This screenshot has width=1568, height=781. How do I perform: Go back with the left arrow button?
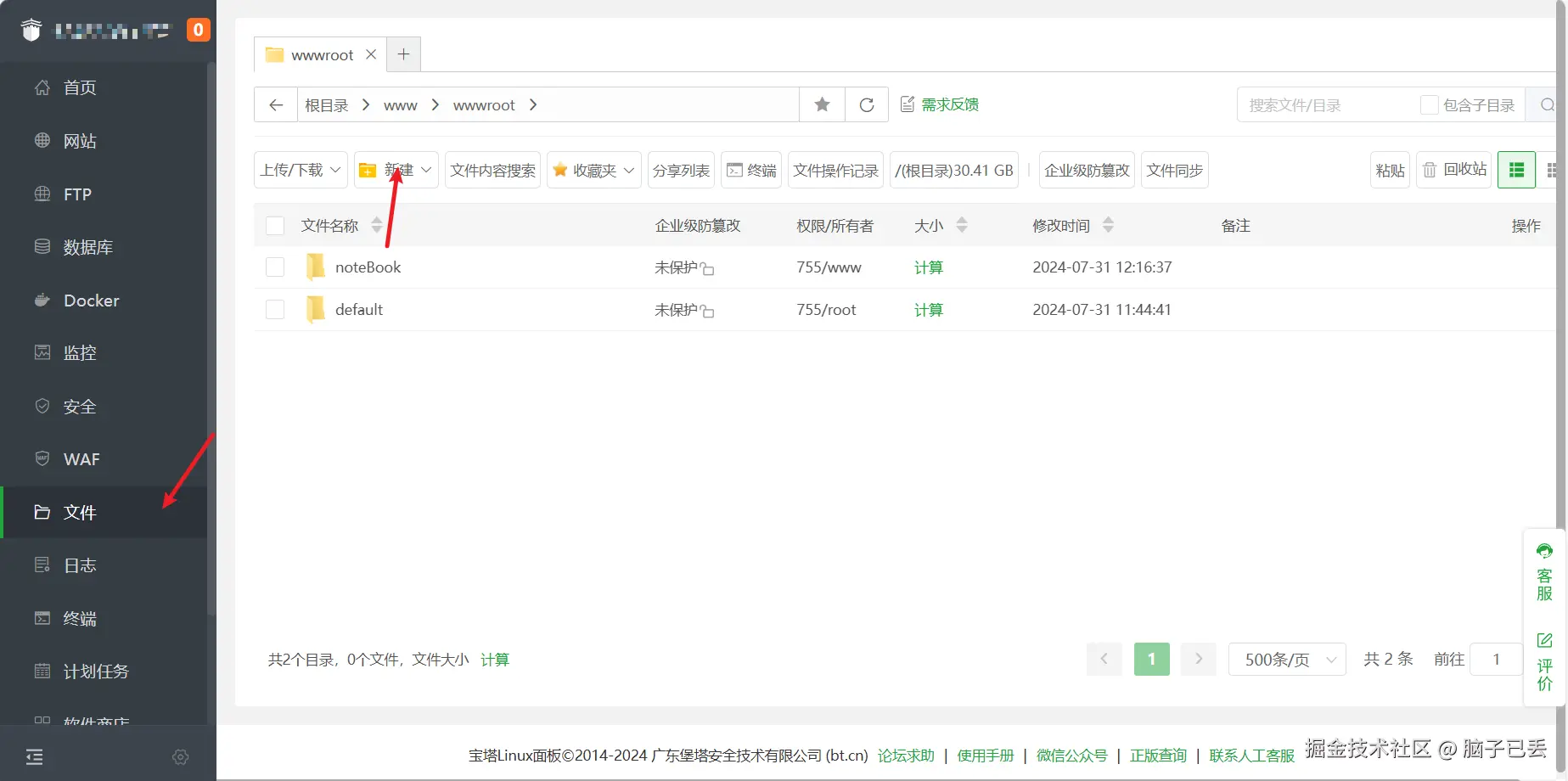click(x=276, y=104)
